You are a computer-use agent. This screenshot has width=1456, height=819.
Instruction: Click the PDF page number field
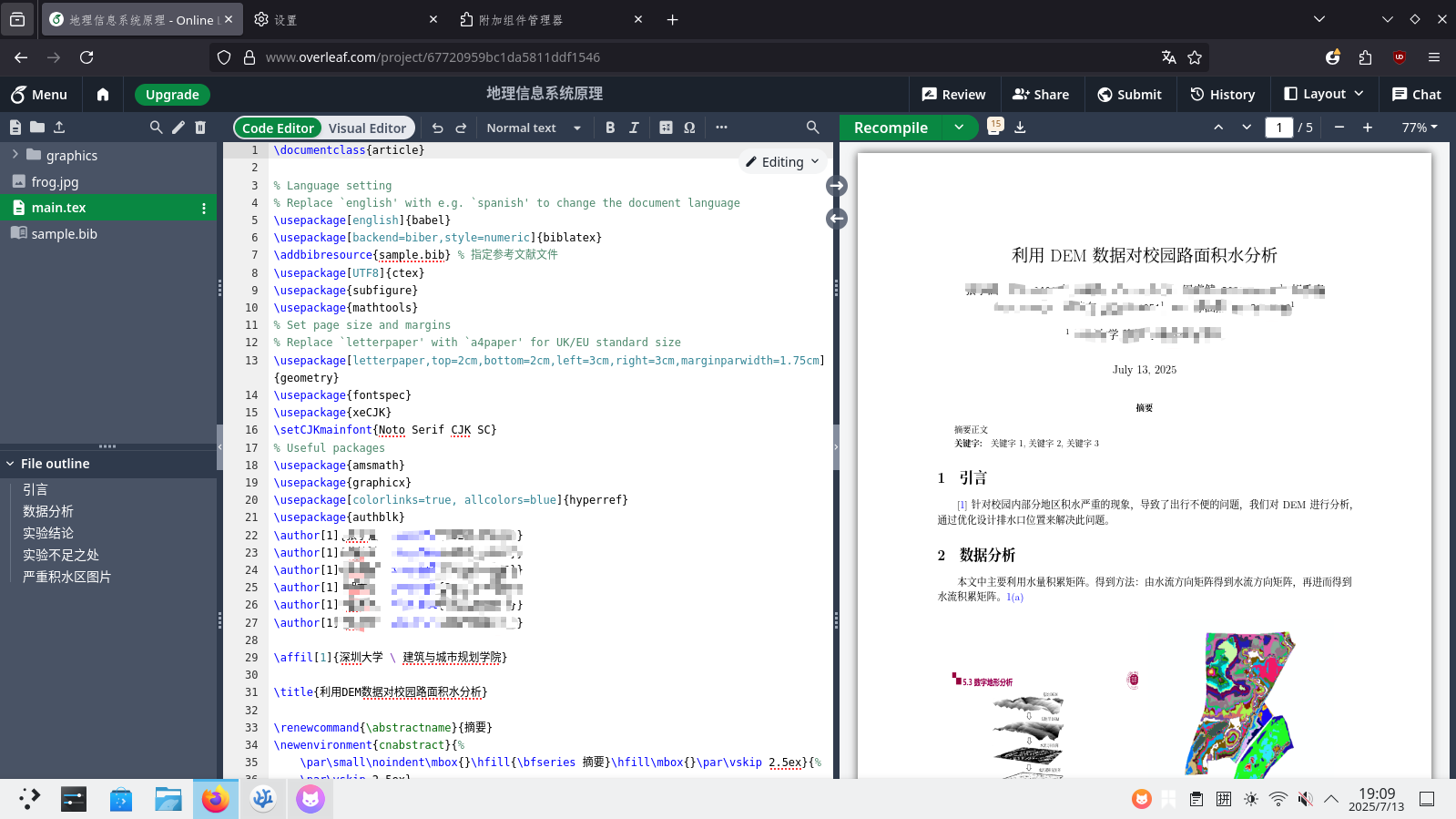click(1278, 128)
